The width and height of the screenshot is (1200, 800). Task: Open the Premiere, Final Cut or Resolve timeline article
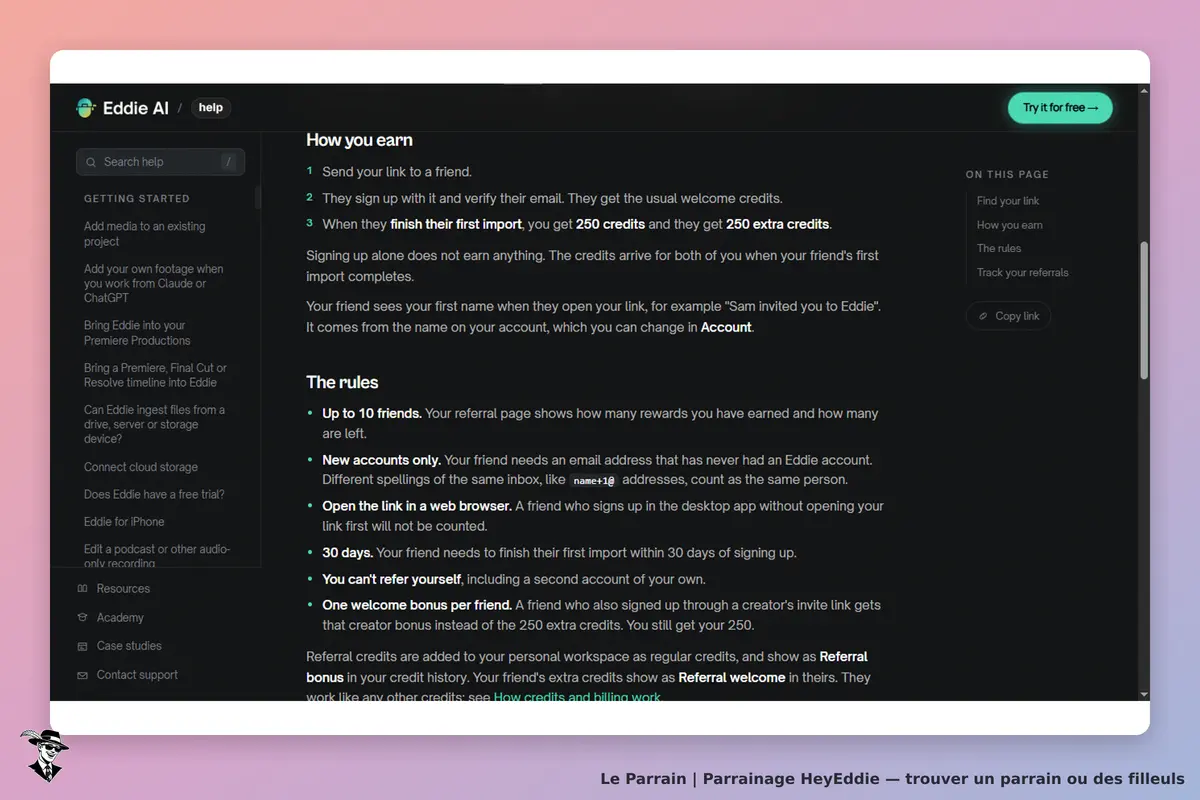[156, 375]
